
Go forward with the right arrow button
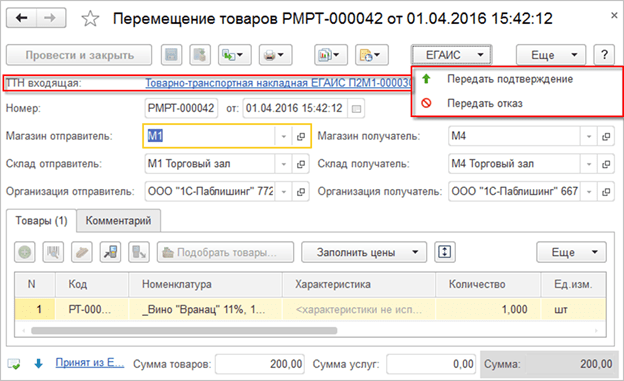(x=51, y=18)
